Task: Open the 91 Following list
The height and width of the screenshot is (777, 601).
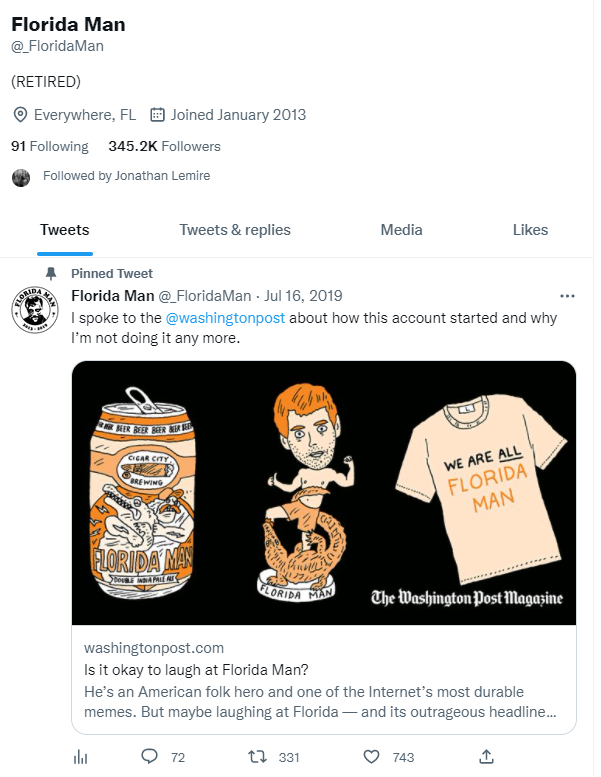Action: click(x=50, y=146)
